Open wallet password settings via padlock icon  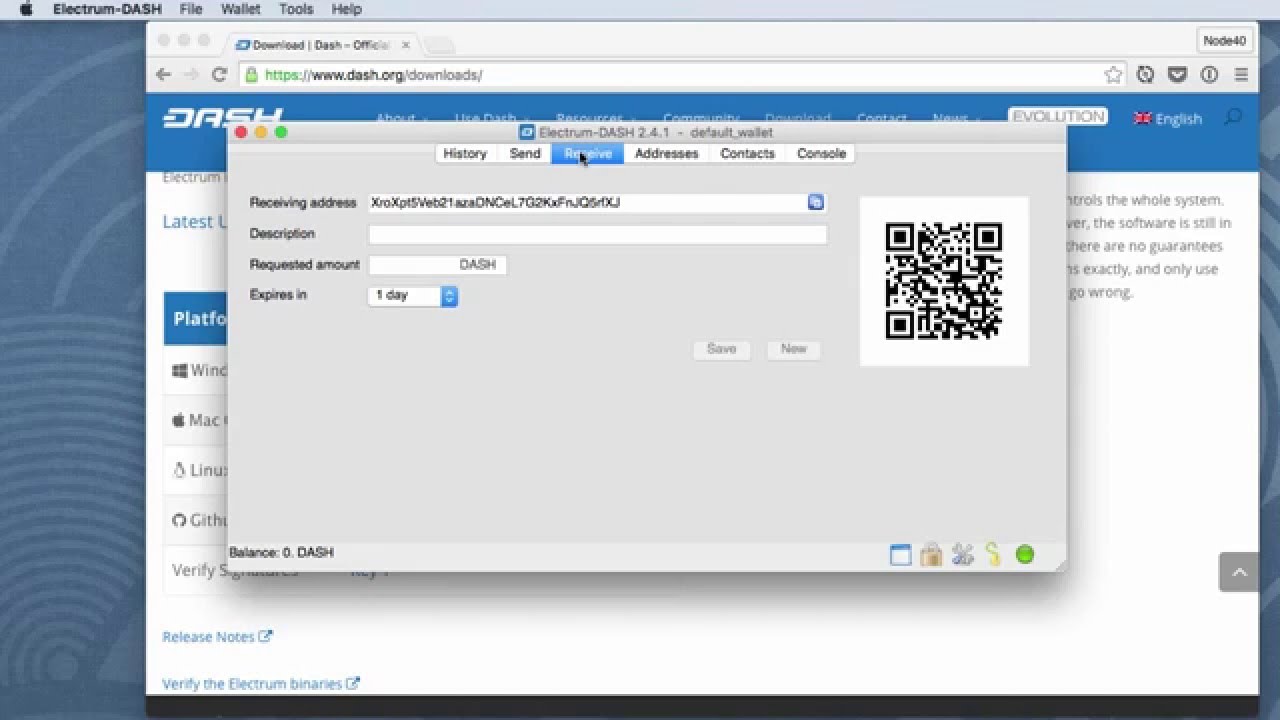931,553
